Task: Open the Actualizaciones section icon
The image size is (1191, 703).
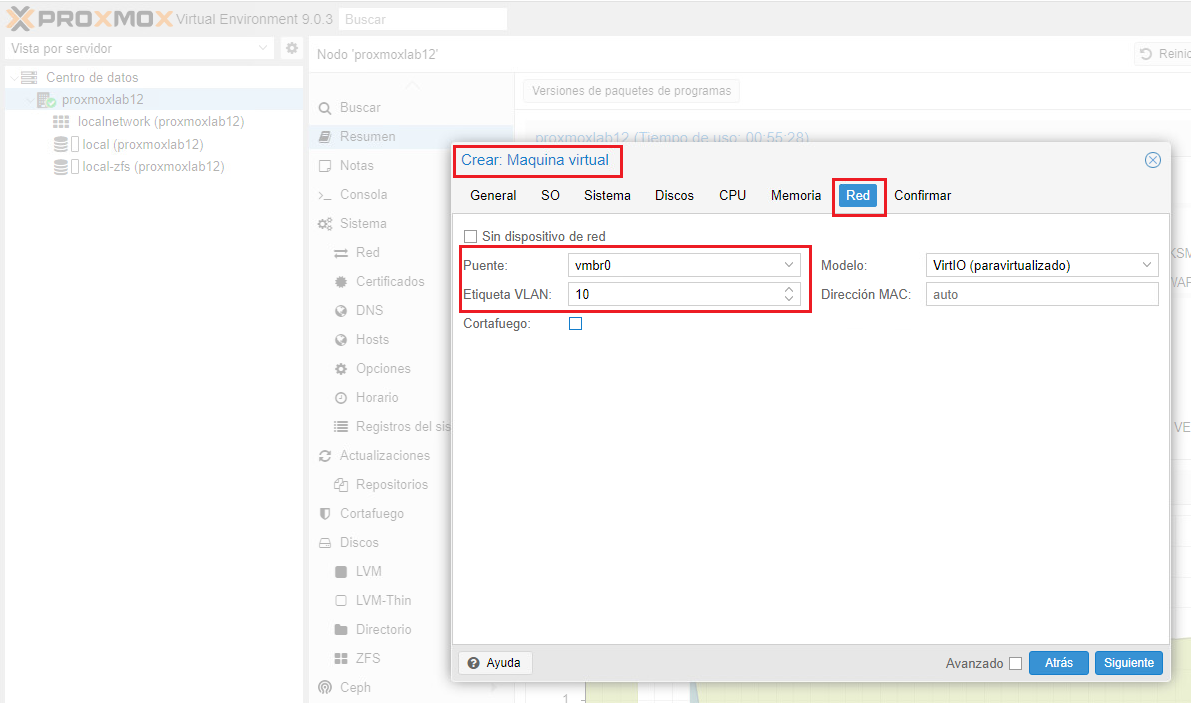Action: [x=324, y=455]
